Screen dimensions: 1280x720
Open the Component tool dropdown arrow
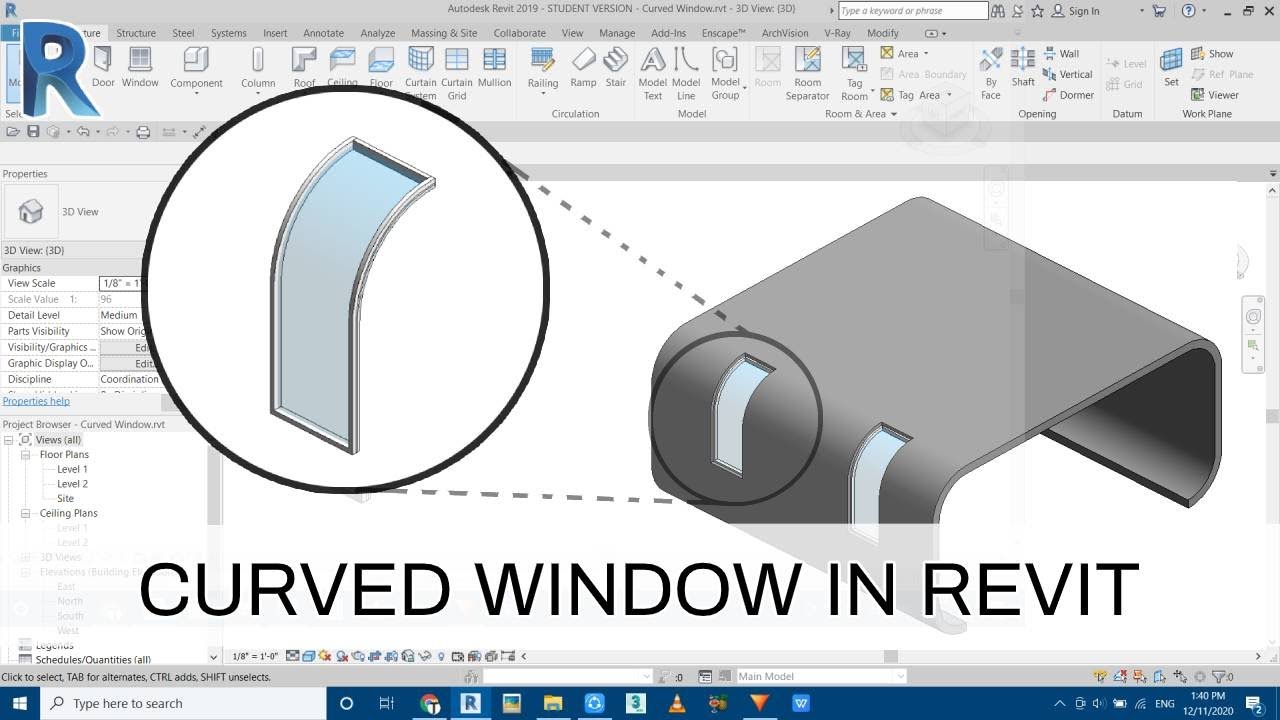196,94
